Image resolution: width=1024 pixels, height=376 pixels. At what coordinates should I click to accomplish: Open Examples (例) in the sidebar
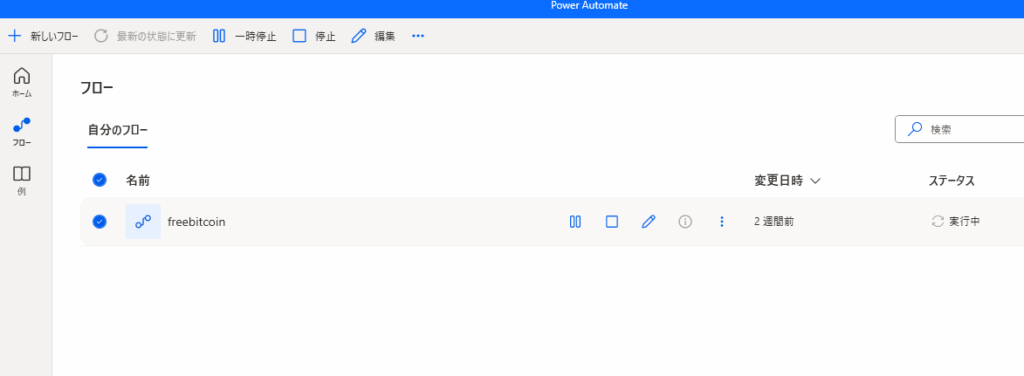[22, 181]
